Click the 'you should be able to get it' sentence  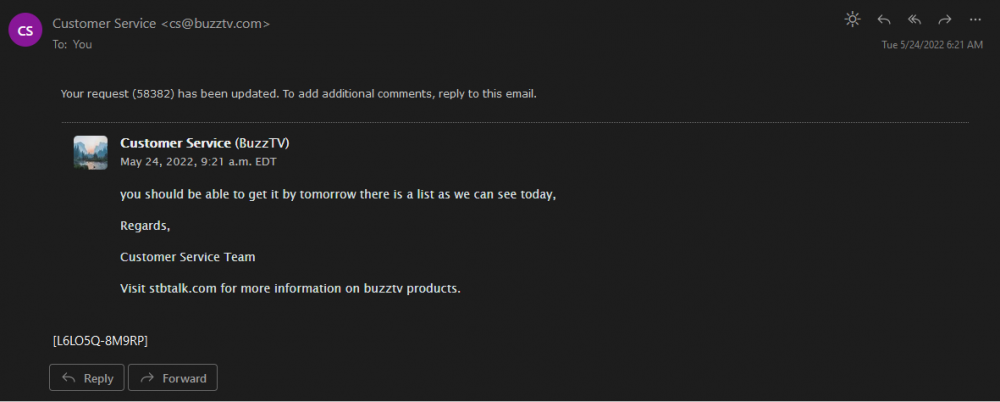pos(337,194)
